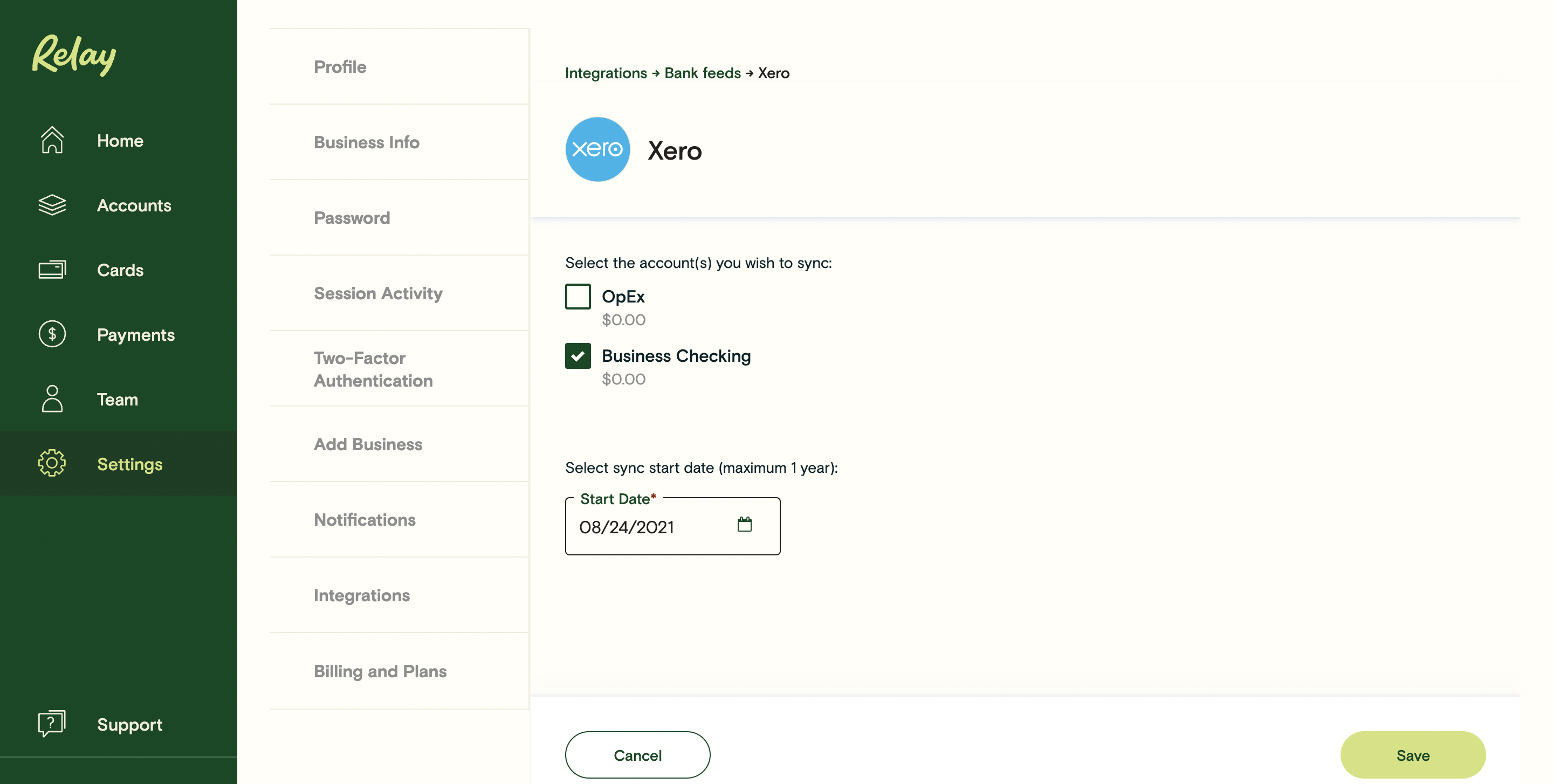Go to Home in sidebar
The image size is (1553, 784).
pos(118,140)
